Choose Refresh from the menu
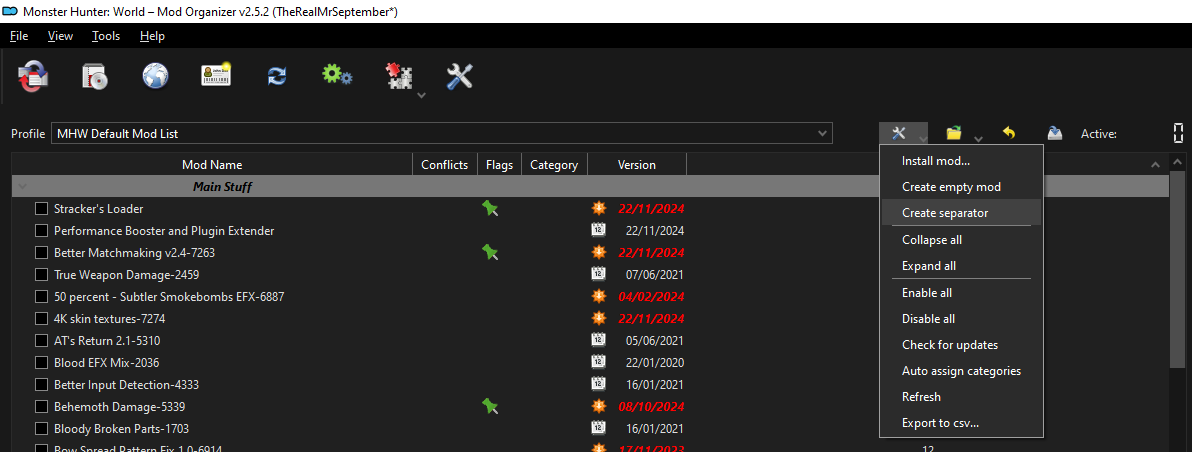Screen dimensions: 1192x452 [x=962, y=397]
